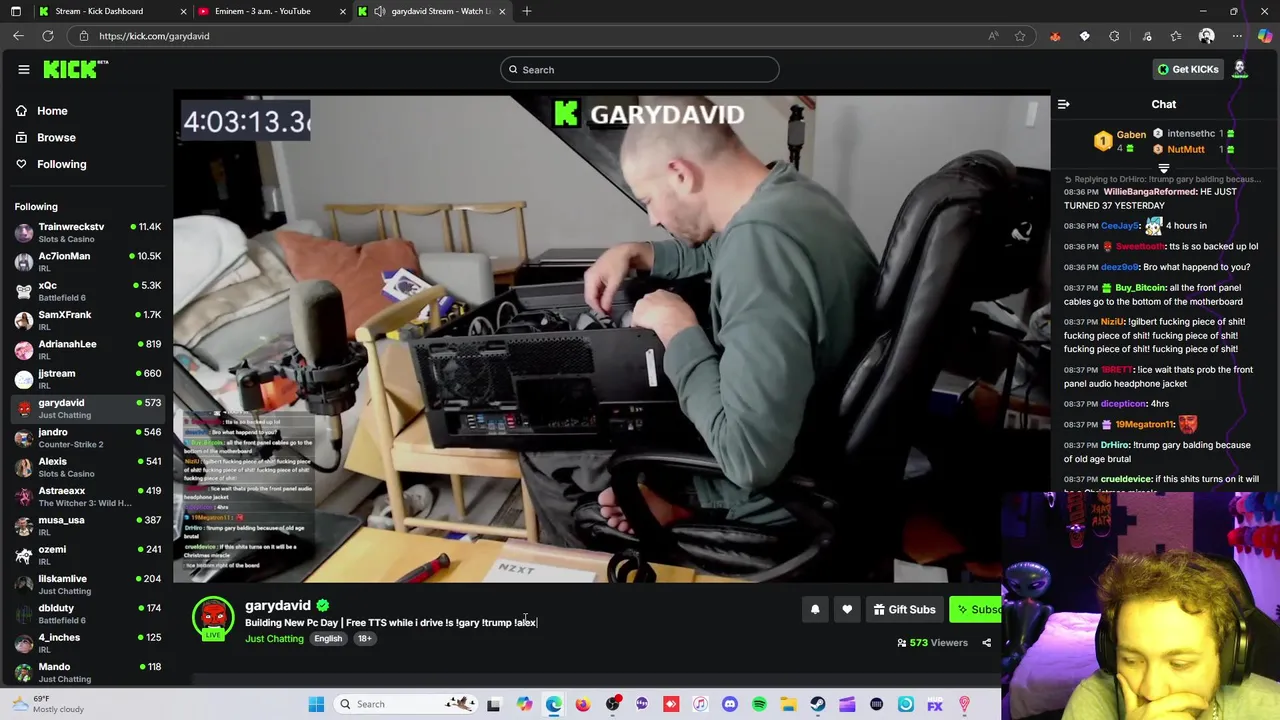This screenshot has width=1280, height=720.
Task: Click the share icon beside viewer count
Action: point(986,643)
